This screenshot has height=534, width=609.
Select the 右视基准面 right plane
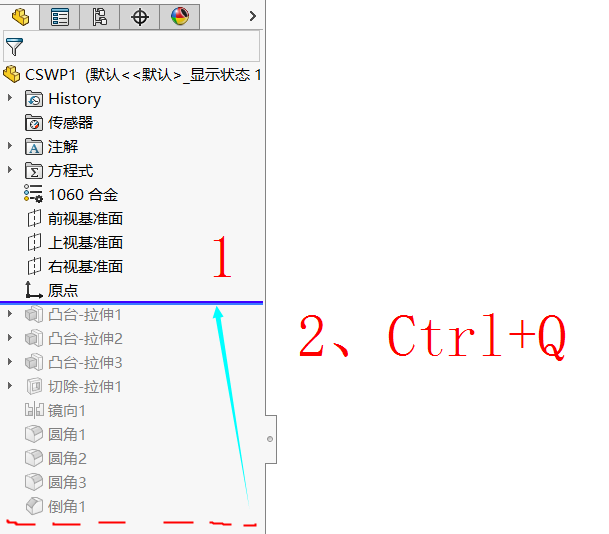coord(85,267)
